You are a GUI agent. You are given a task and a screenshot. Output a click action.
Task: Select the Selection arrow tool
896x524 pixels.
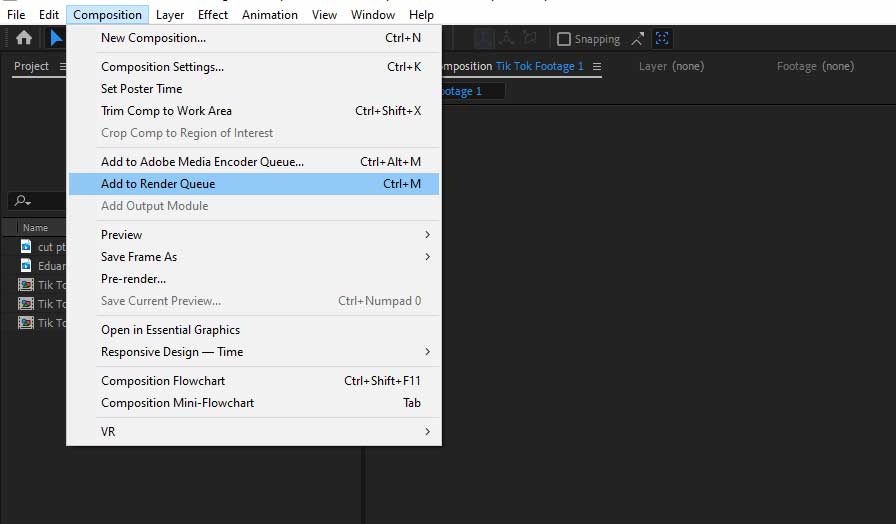coord(56,38)
